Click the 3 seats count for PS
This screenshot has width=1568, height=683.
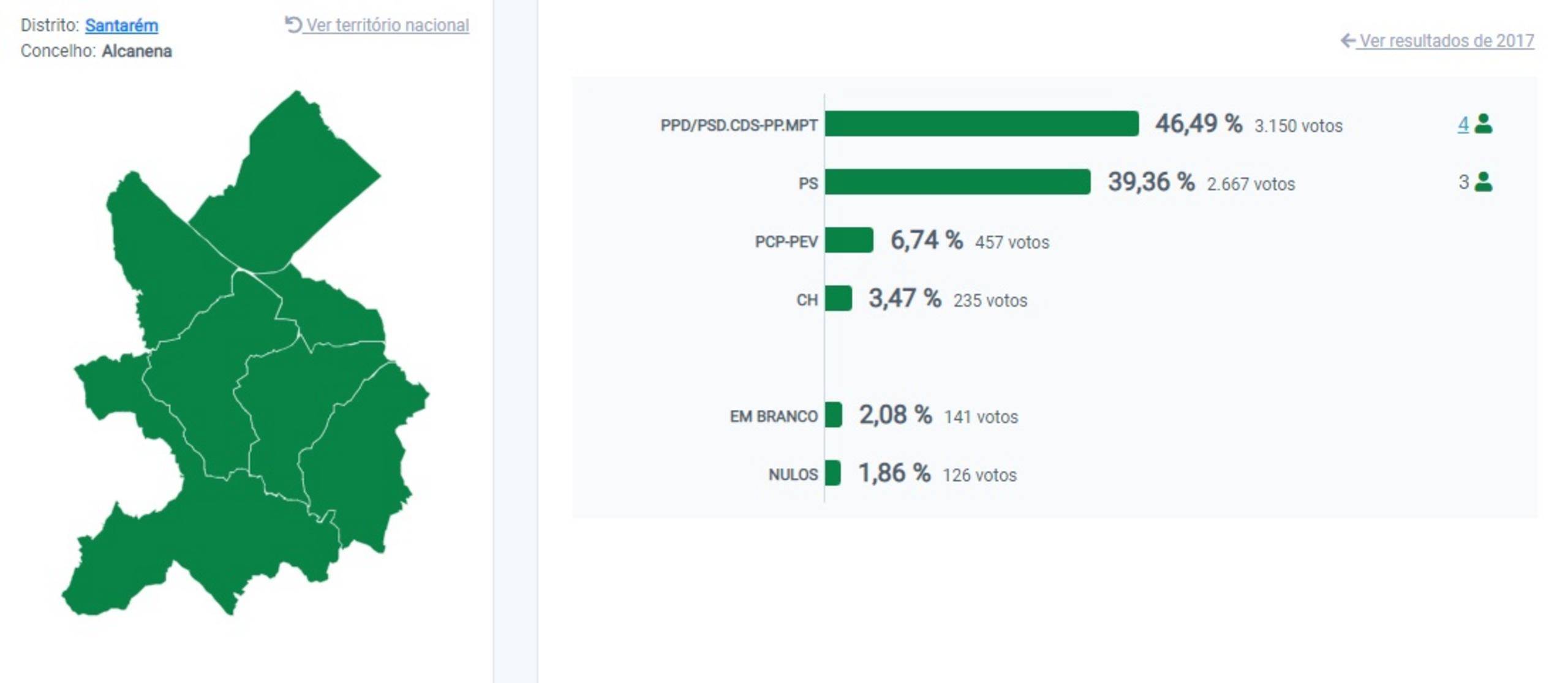point(1463,182)
